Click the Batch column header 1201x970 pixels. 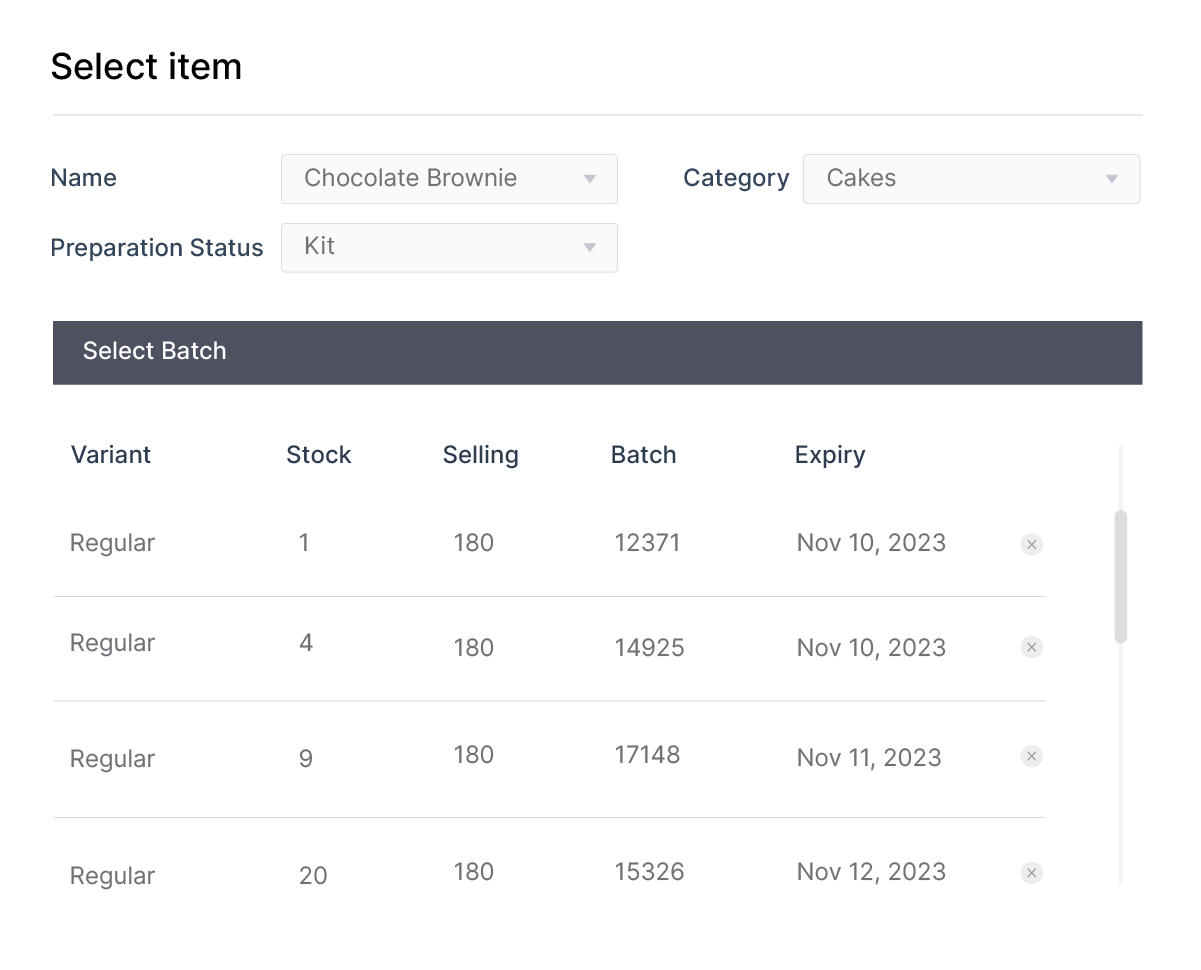pyautogui.click(x=643, y=455)
